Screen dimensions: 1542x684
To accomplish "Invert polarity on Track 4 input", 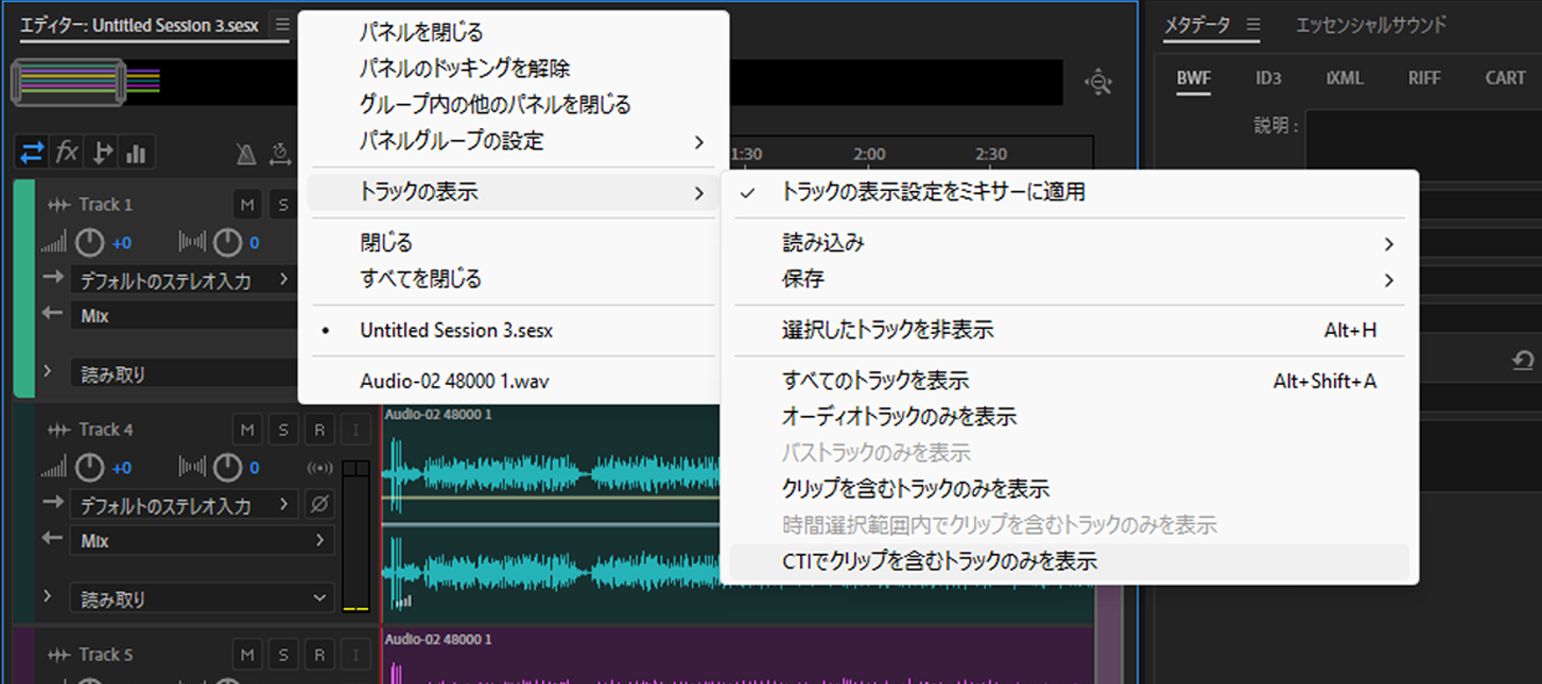I will click(319, 505).
